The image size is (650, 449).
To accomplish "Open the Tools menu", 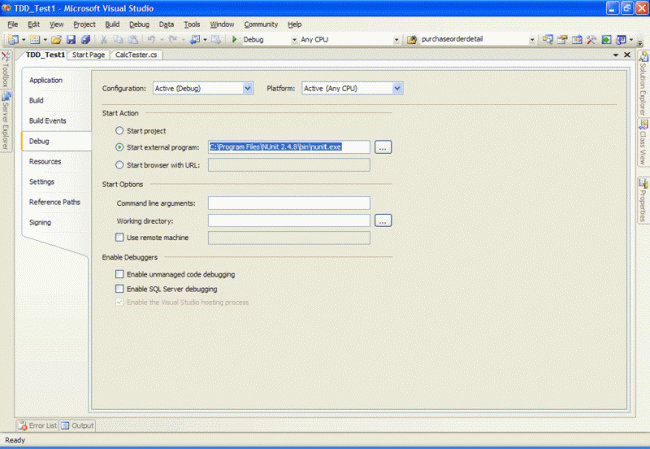I will 192,24.
